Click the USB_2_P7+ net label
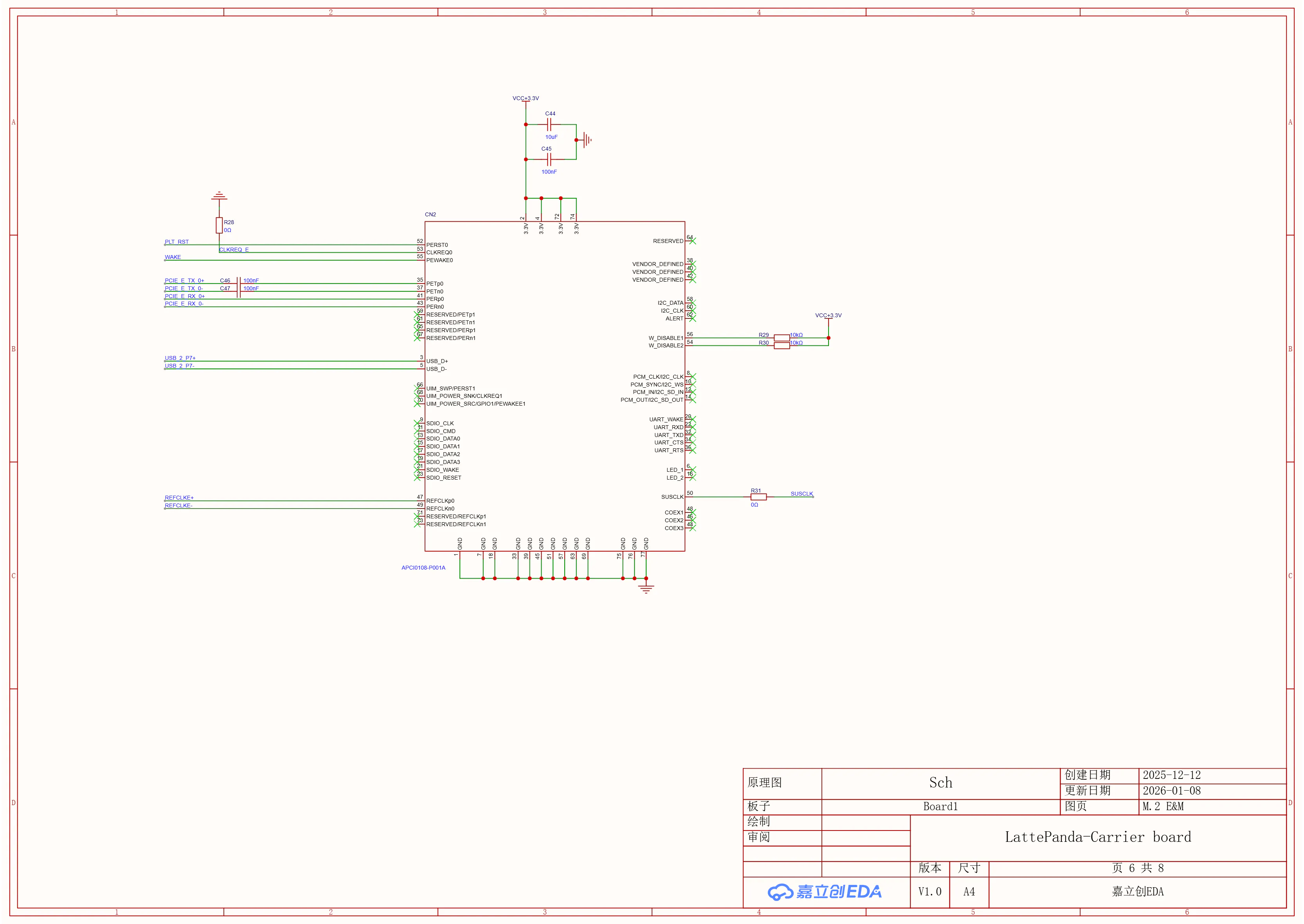The image size is (1304, 924). (180, 358)
